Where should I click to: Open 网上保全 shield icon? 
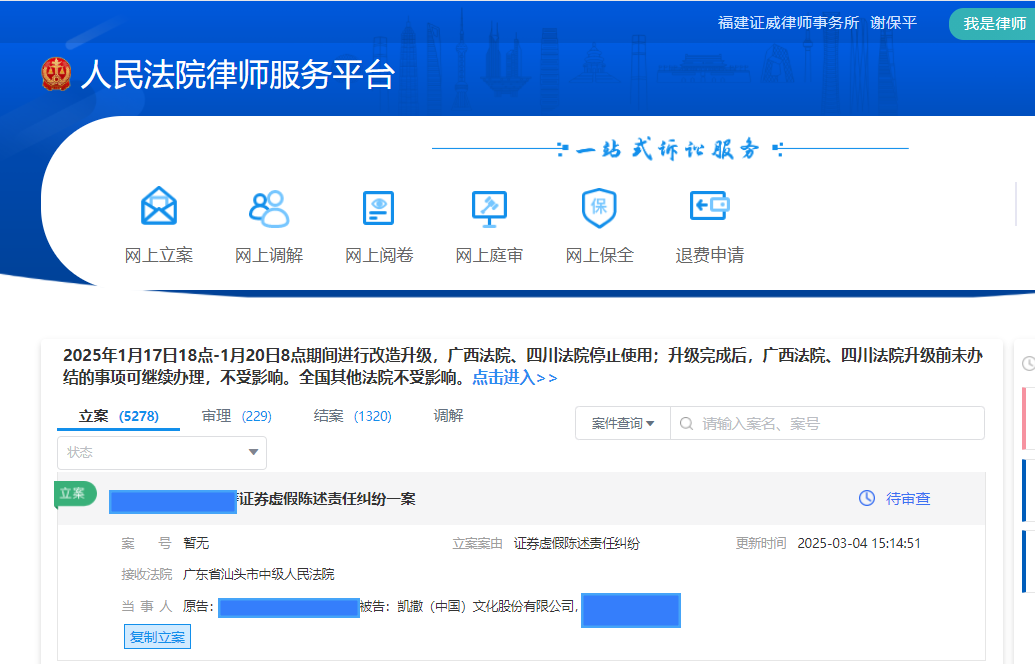599,208
